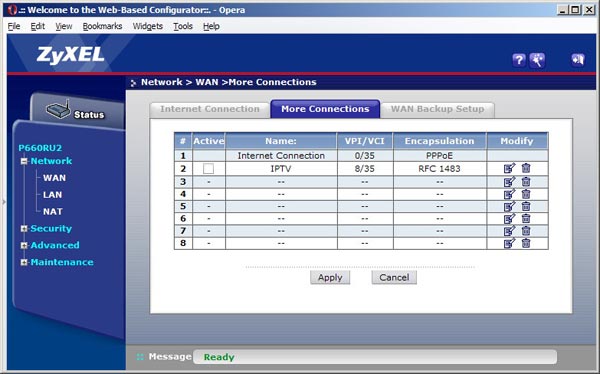Edit the IPTV connection in row 2

[x=509, y=168]
